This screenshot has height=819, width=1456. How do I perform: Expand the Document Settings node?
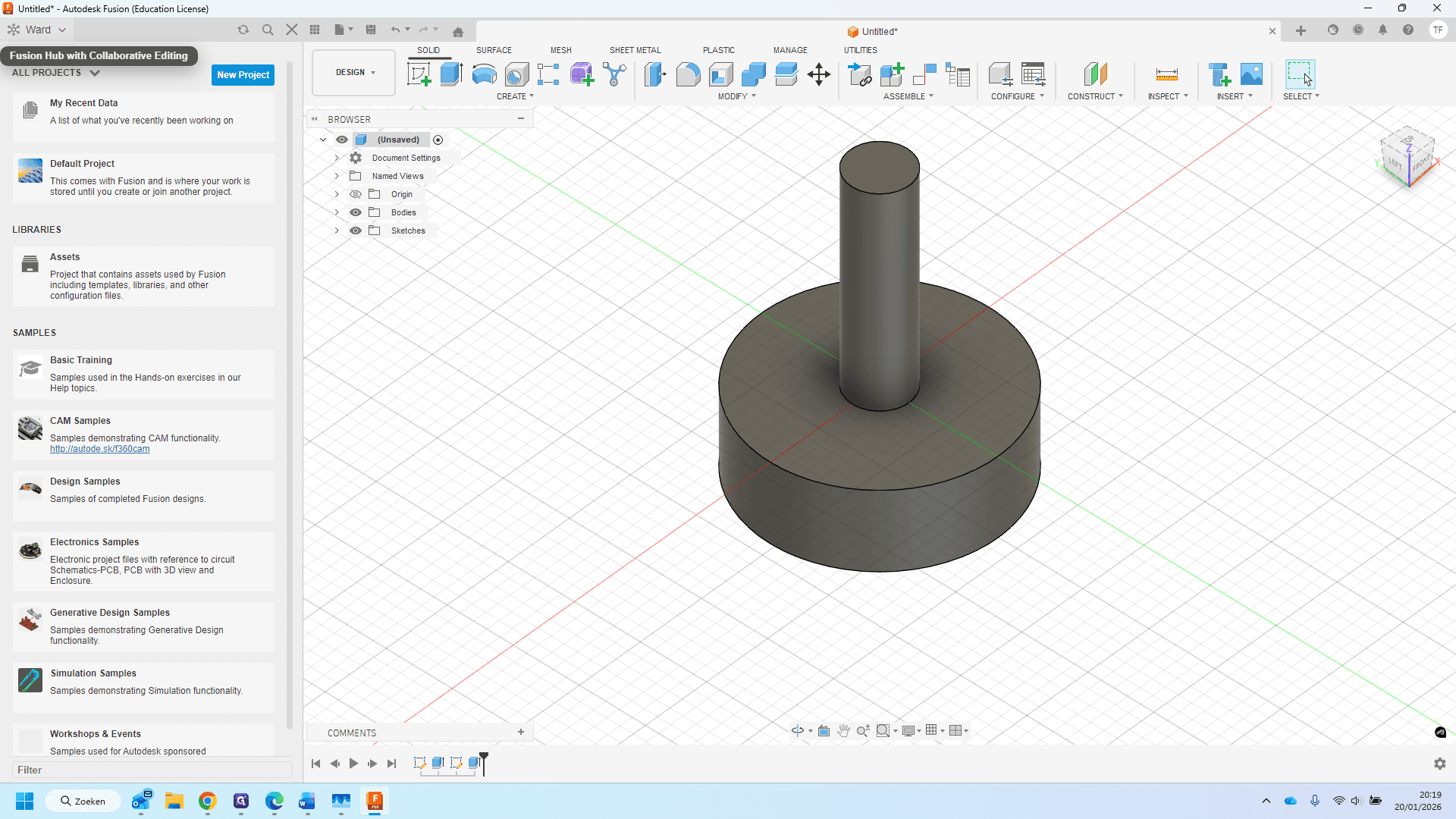(337, 158)
